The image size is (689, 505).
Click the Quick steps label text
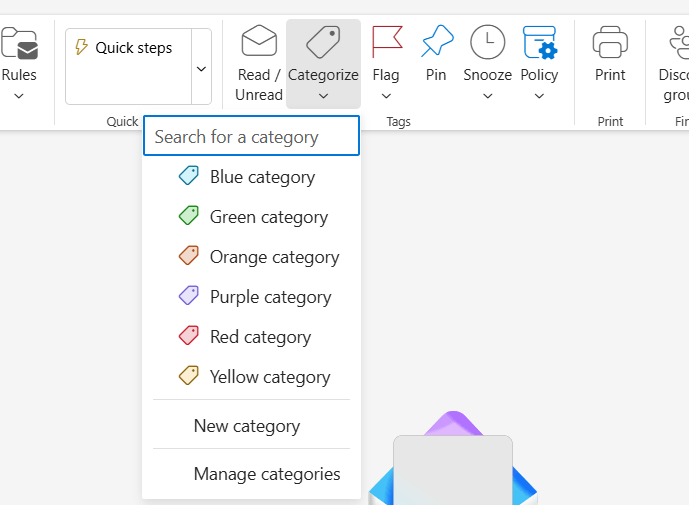pos(134,47)
